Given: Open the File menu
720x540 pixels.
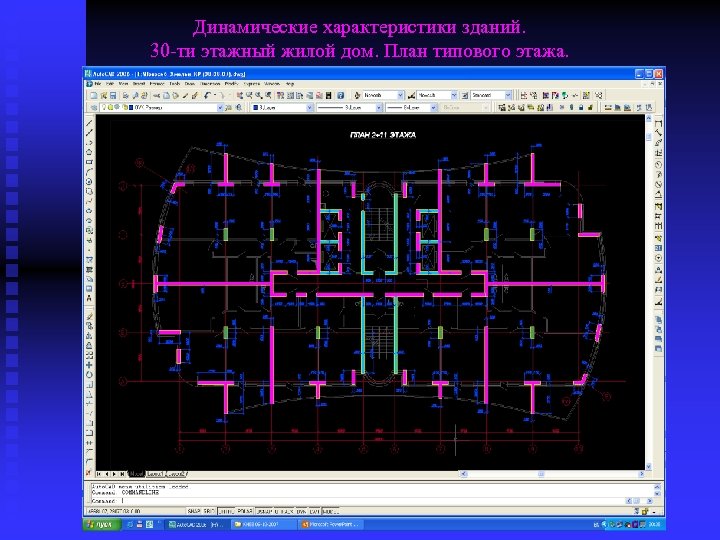Looking at the screenshot, I should 98,84.
